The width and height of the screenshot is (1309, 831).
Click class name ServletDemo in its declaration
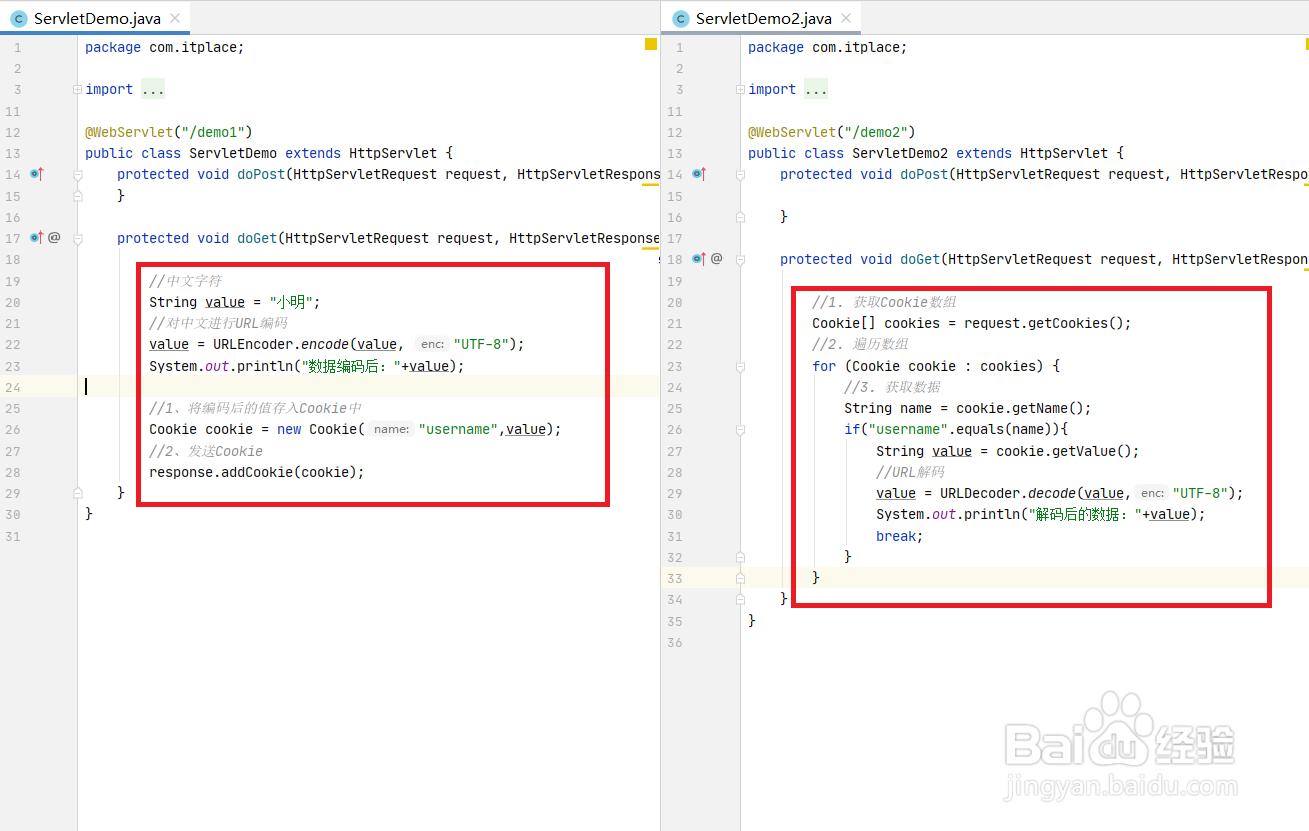pos(233,153)
